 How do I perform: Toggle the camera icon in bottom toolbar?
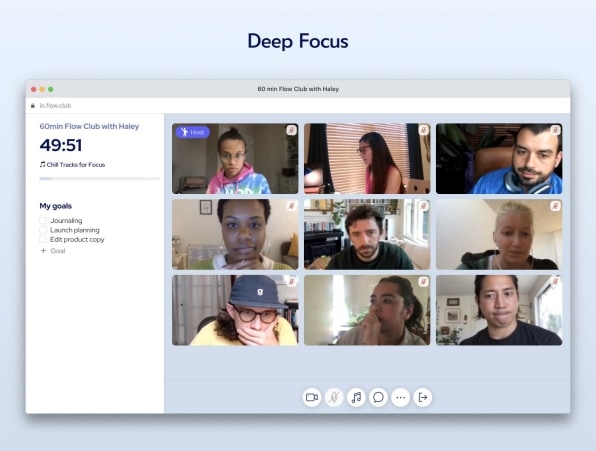312,397
